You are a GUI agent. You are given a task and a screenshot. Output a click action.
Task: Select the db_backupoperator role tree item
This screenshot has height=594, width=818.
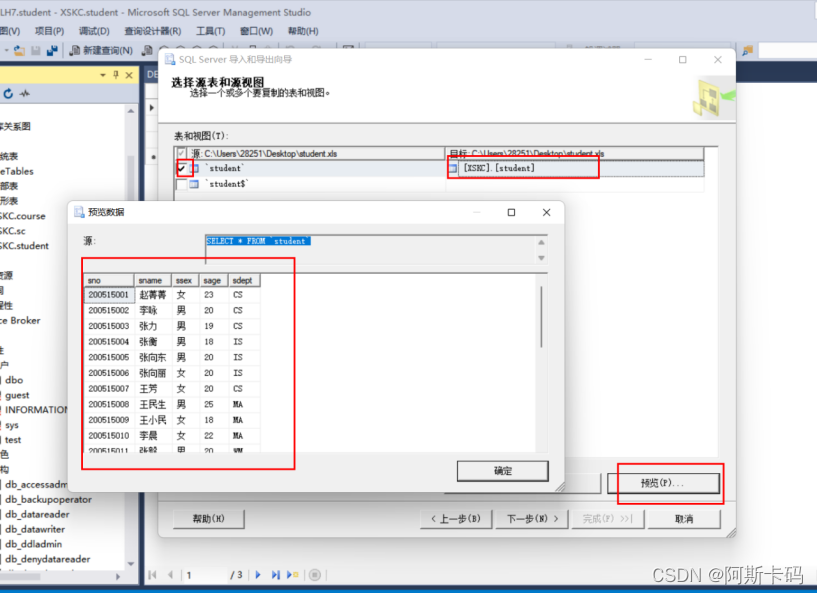(x=48, y=500)
